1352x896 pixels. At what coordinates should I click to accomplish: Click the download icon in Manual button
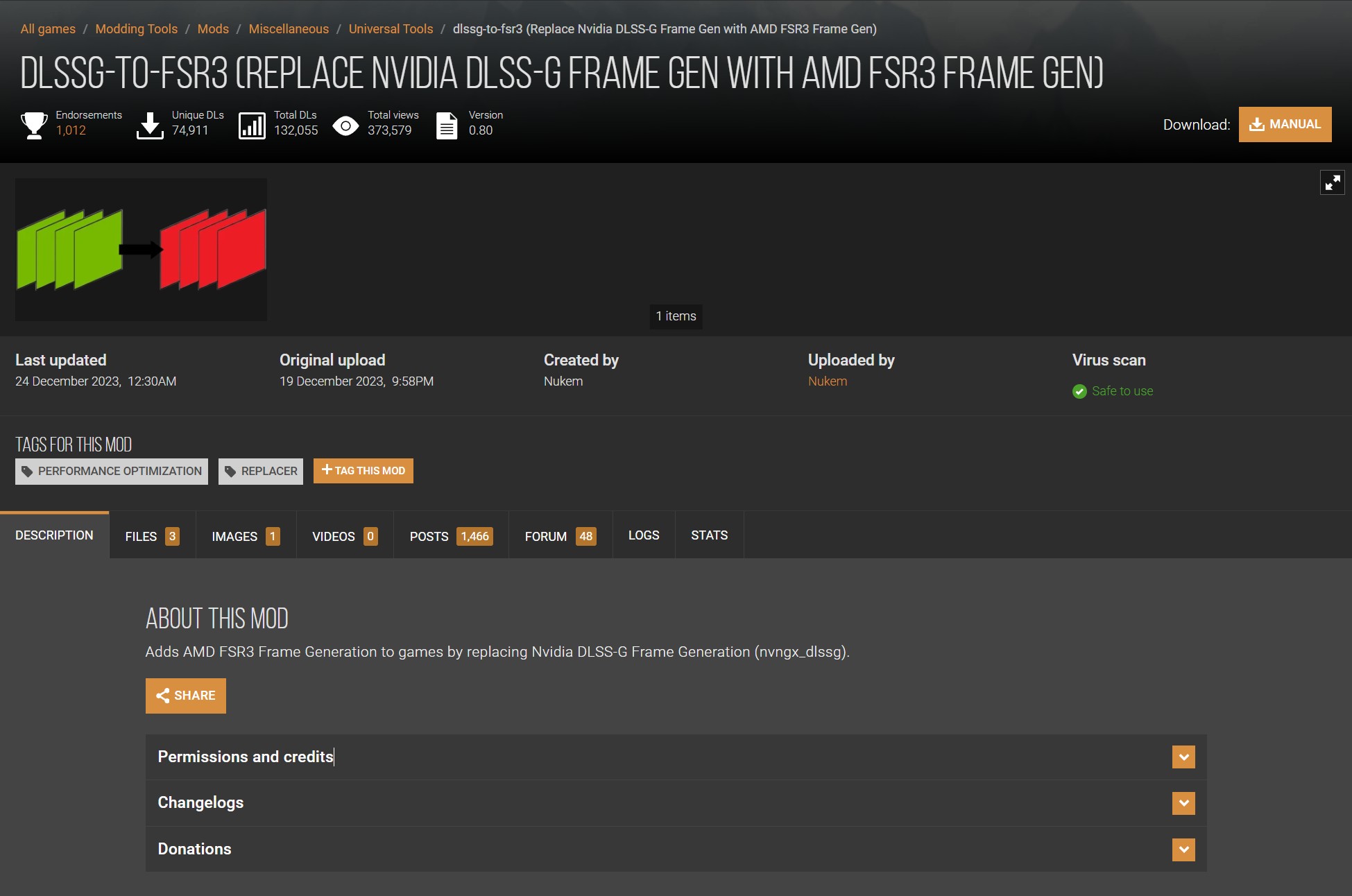click(1256, 124)
